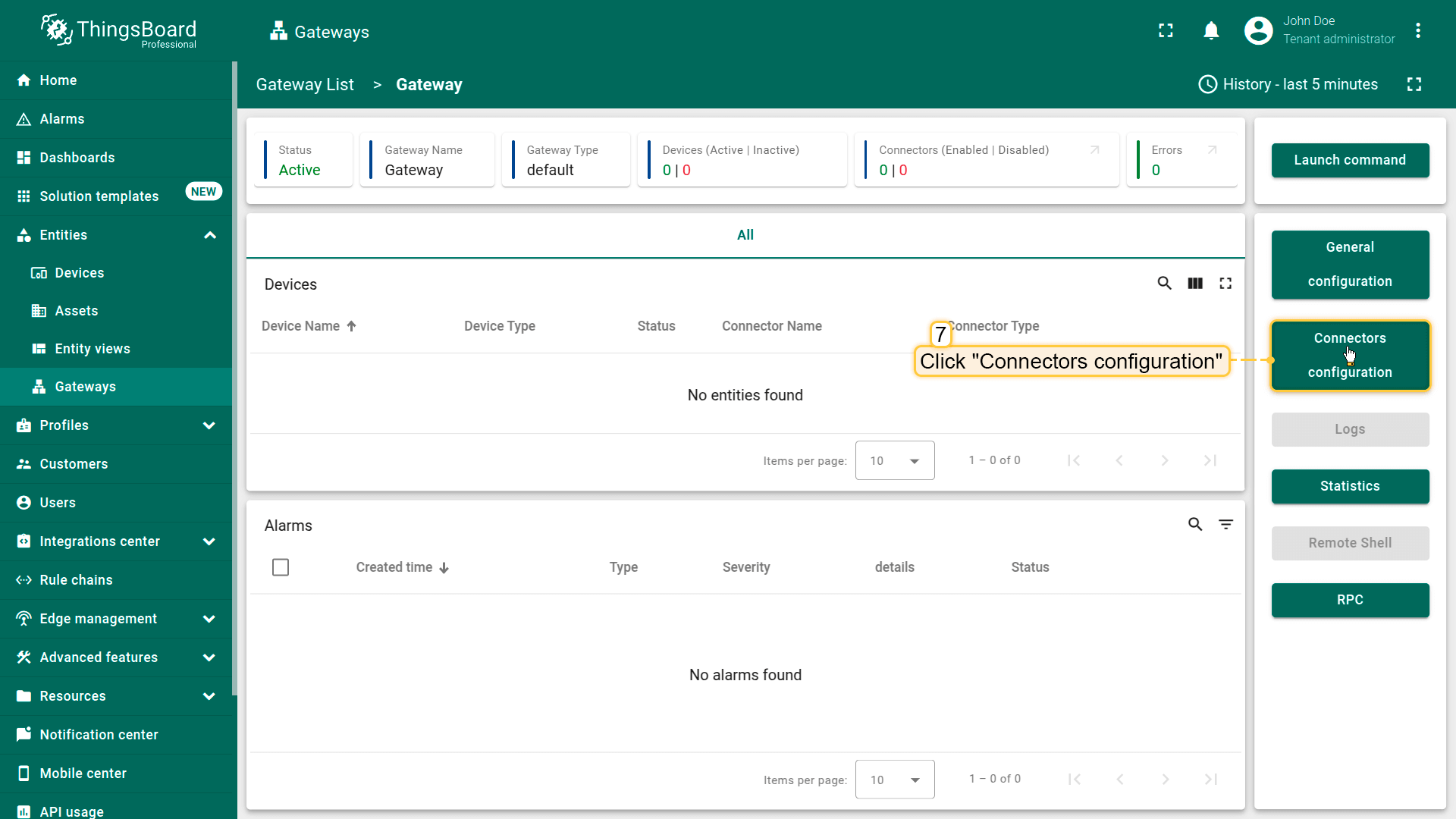Tick the Alarms select-all checkbox
The height and width of the screenshot is (819, 1456).
pyautogui.click(x=281, y=567)
